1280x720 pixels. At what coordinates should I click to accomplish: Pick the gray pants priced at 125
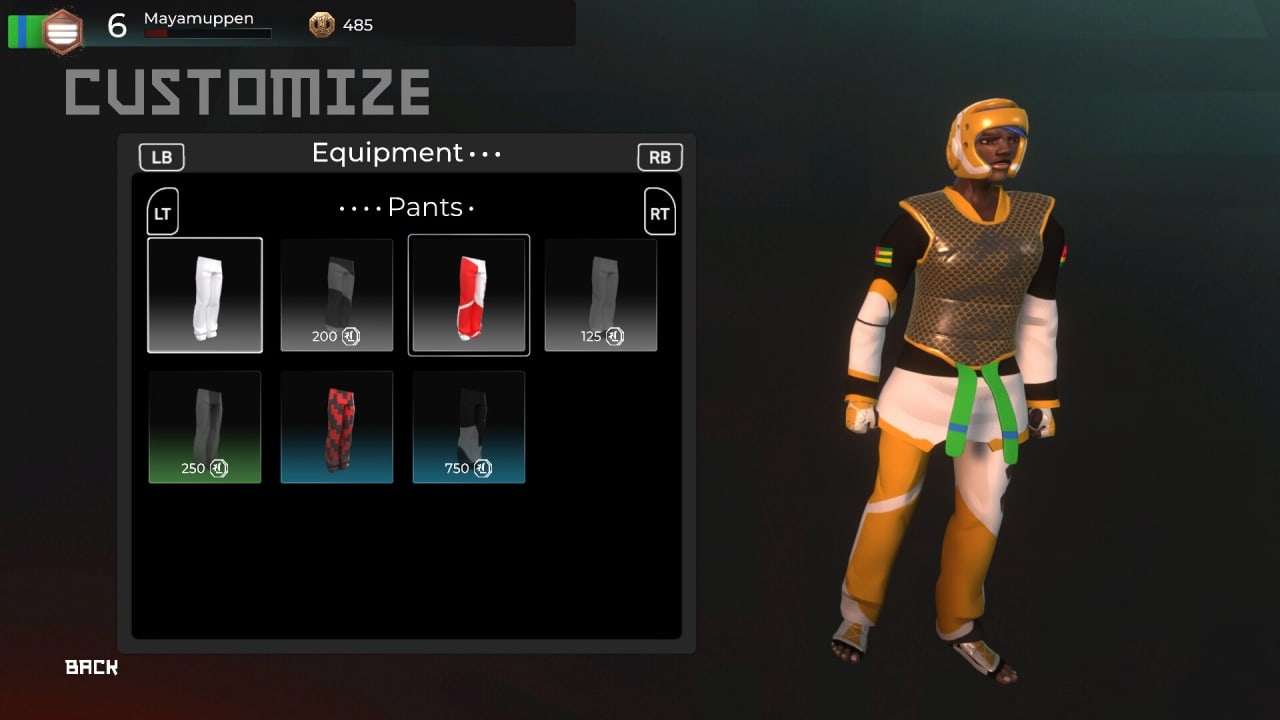tap(601, 295)
